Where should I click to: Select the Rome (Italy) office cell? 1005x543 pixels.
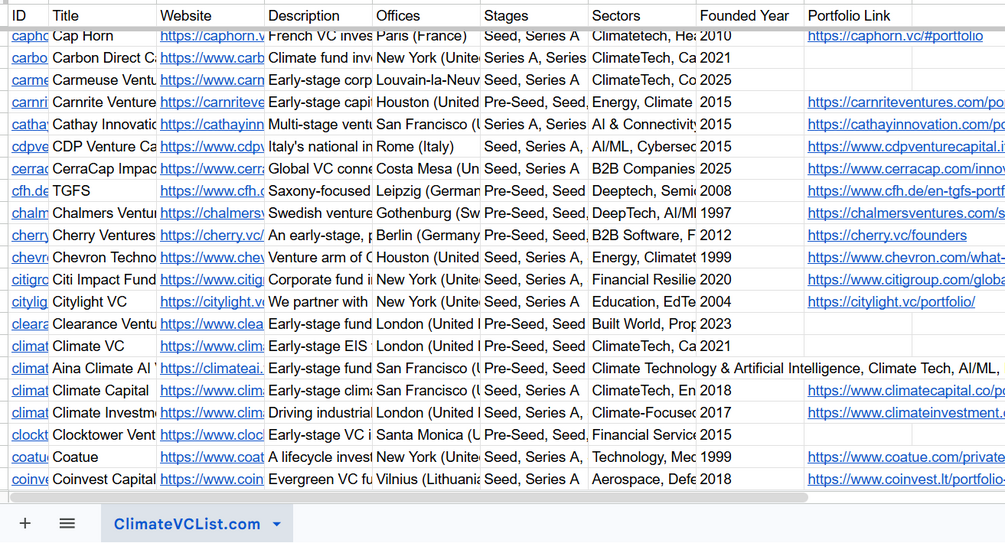426,146
